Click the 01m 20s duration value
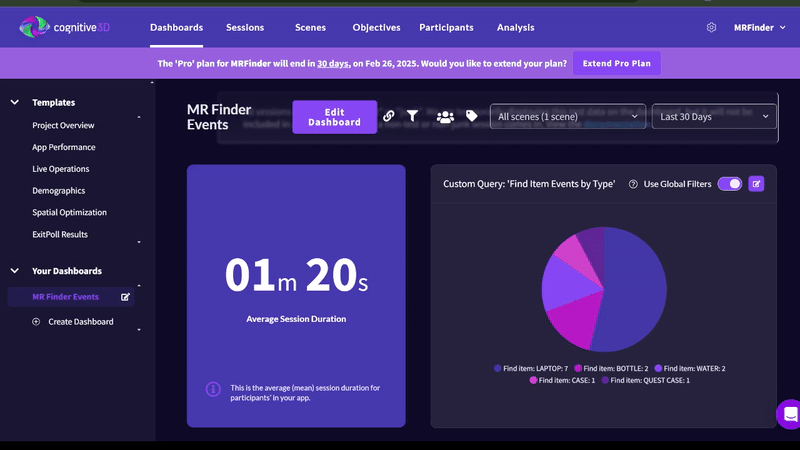The height and width of the screenshot is (450, 800). [x=296, y=275]
